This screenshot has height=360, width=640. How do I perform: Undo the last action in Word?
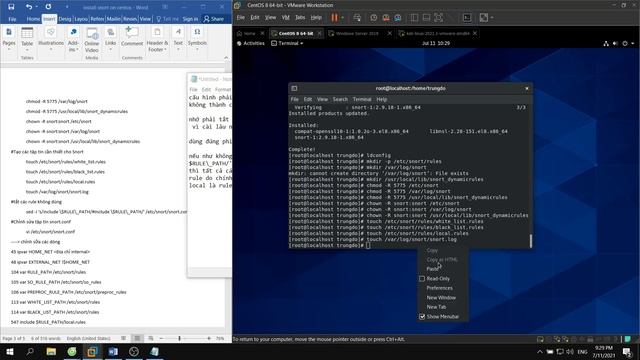(29, 7)
